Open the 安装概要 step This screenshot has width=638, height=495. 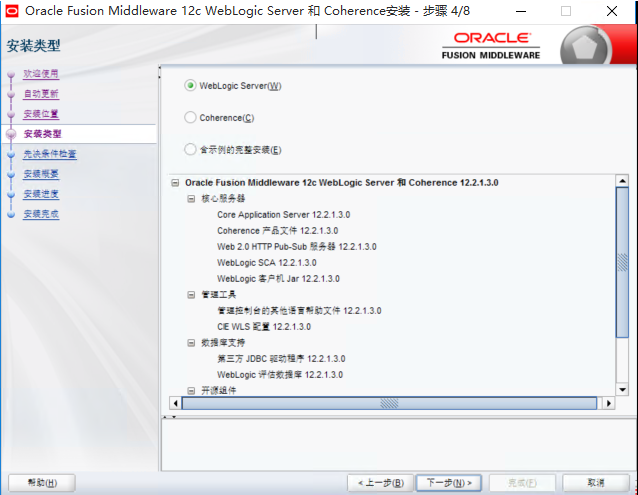41,174
